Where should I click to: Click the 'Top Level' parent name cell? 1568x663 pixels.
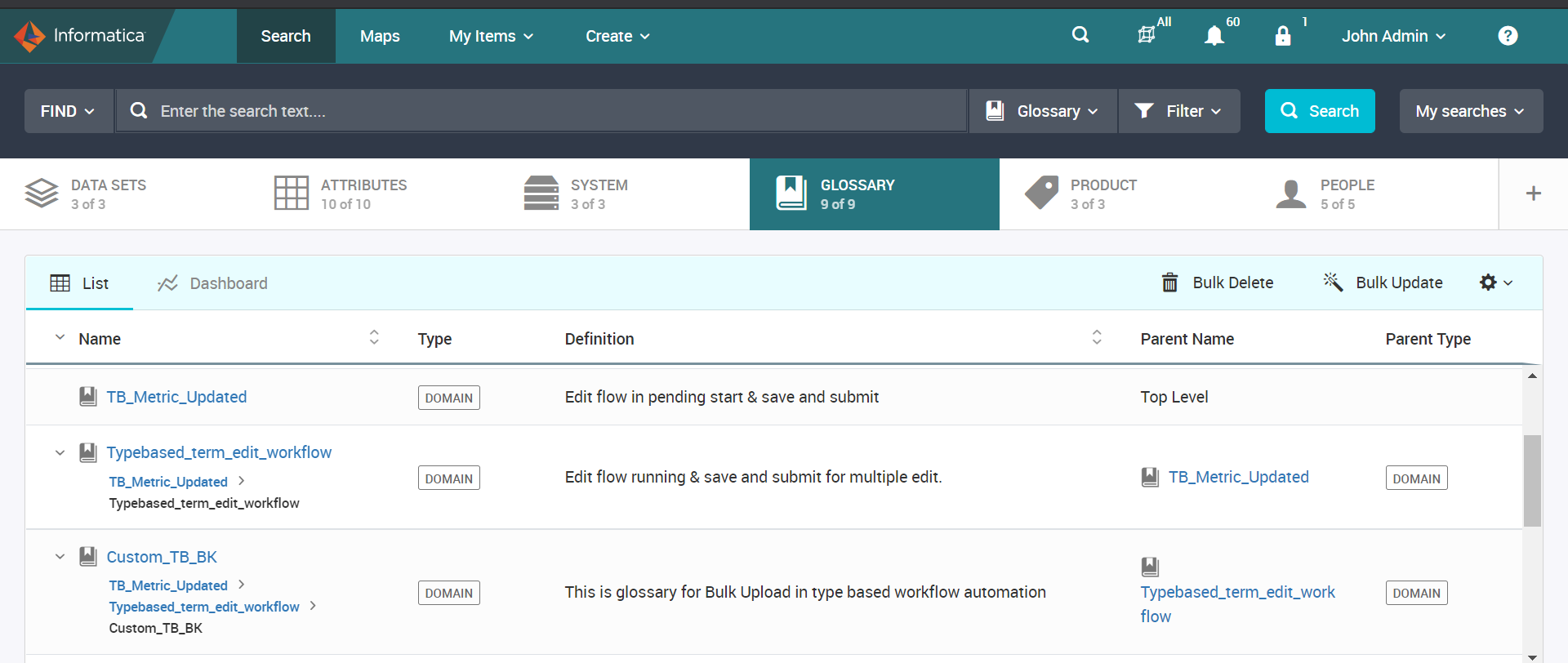1174,397
